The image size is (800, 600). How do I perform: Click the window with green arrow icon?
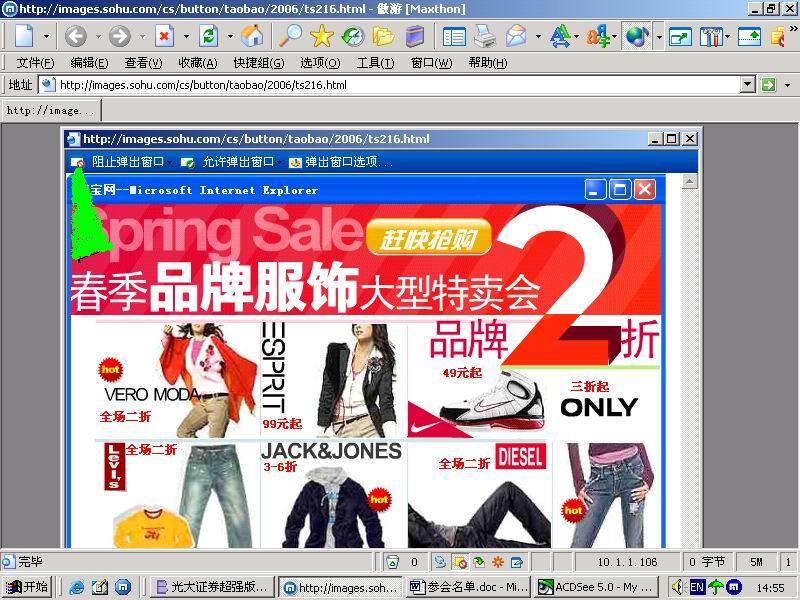(749, 36)
